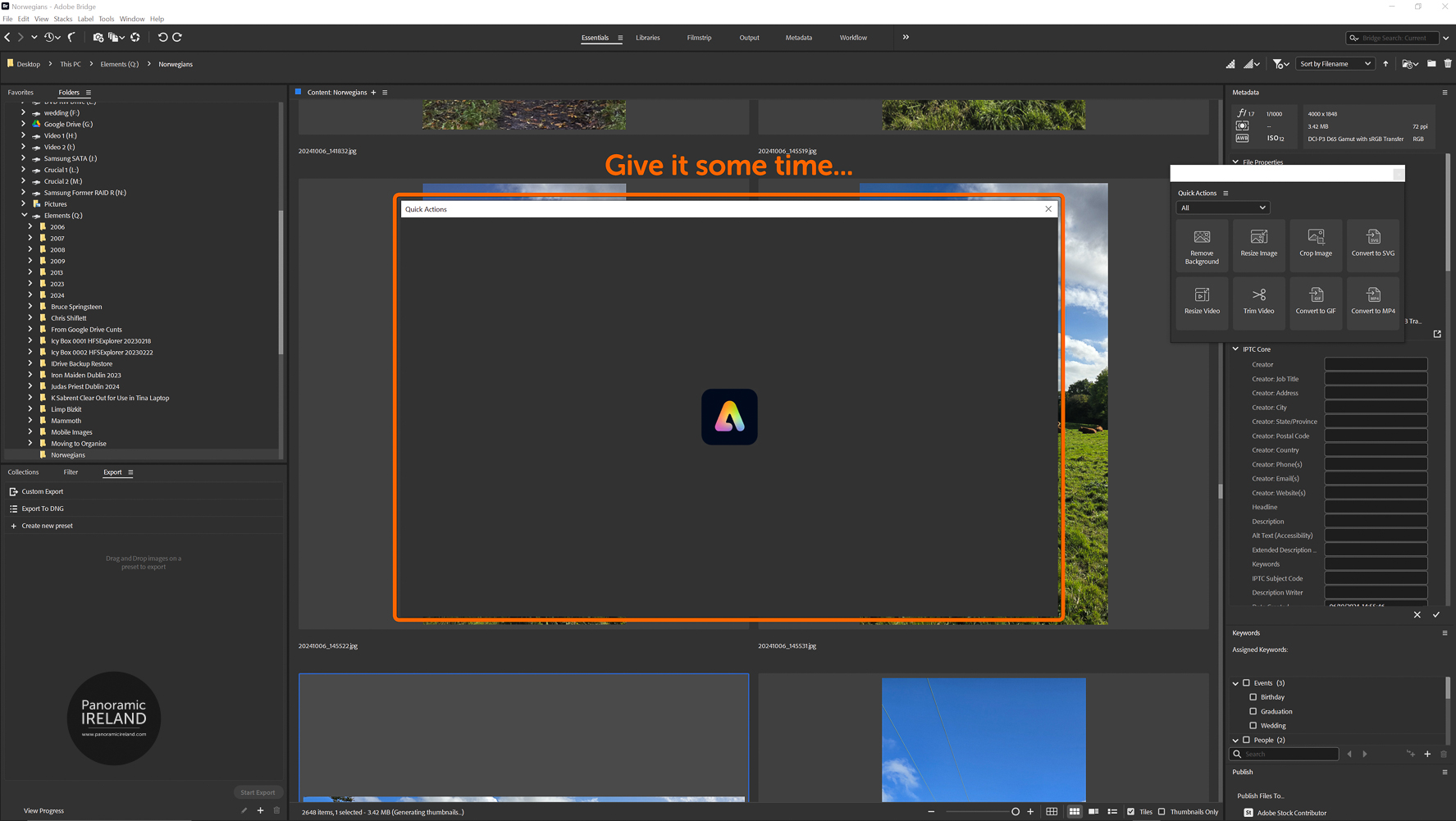Click the smaller thumbnail size minus button

[x=931, y=812]
